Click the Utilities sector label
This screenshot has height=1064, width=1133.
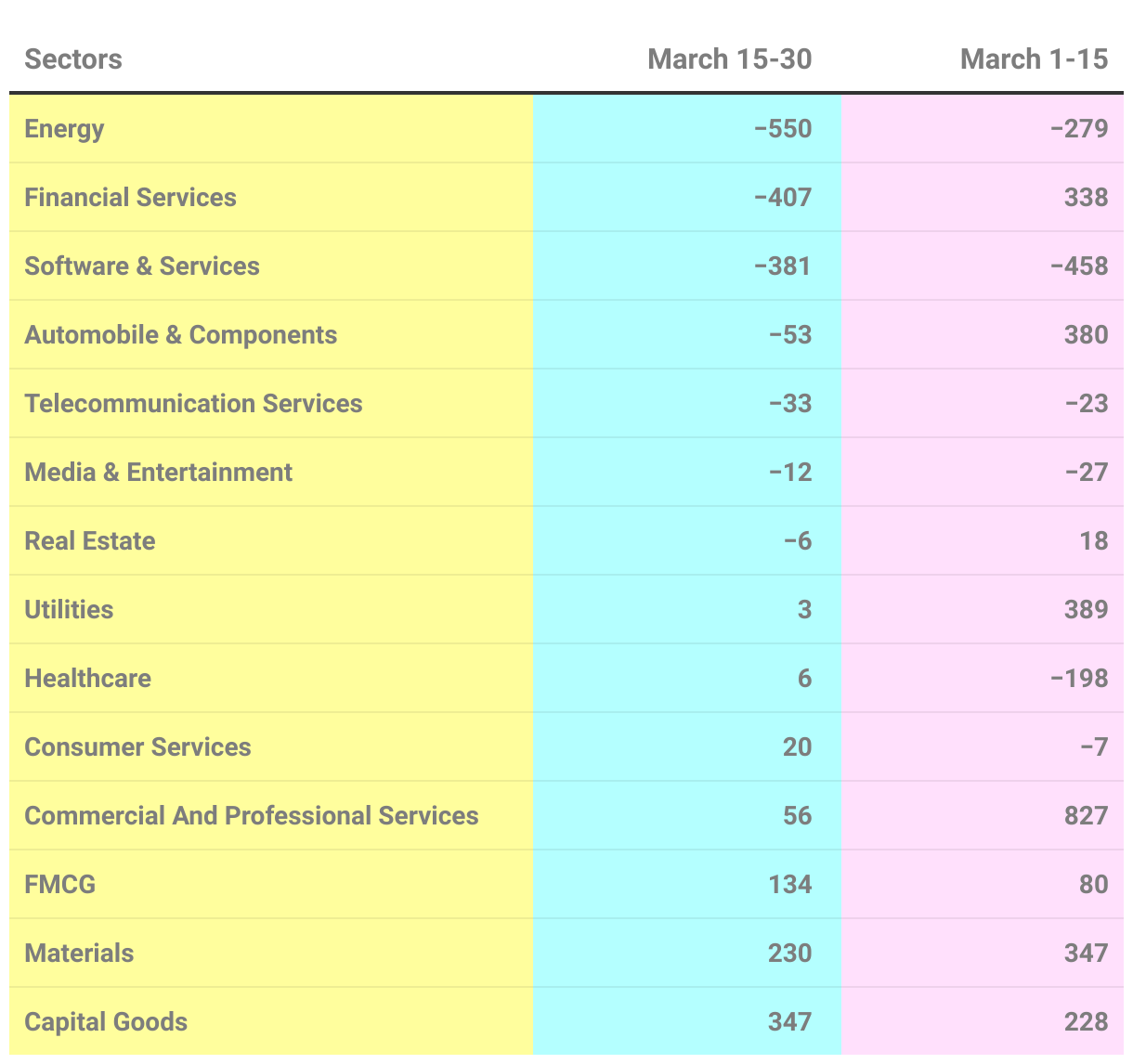pyautogui.click(x=69, y=609)
